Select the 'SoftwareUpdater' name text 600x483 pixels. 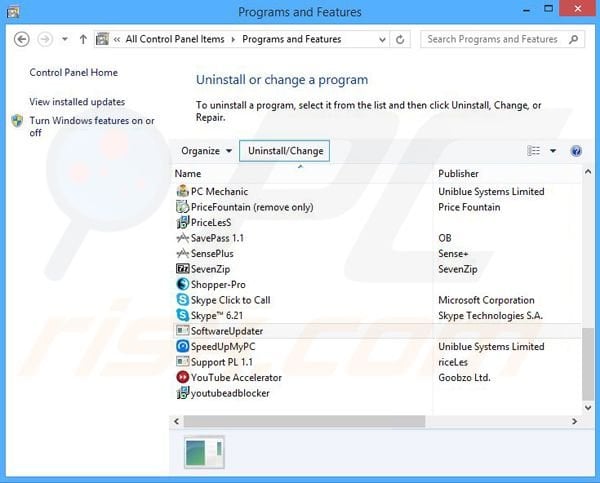coord(227,331)
